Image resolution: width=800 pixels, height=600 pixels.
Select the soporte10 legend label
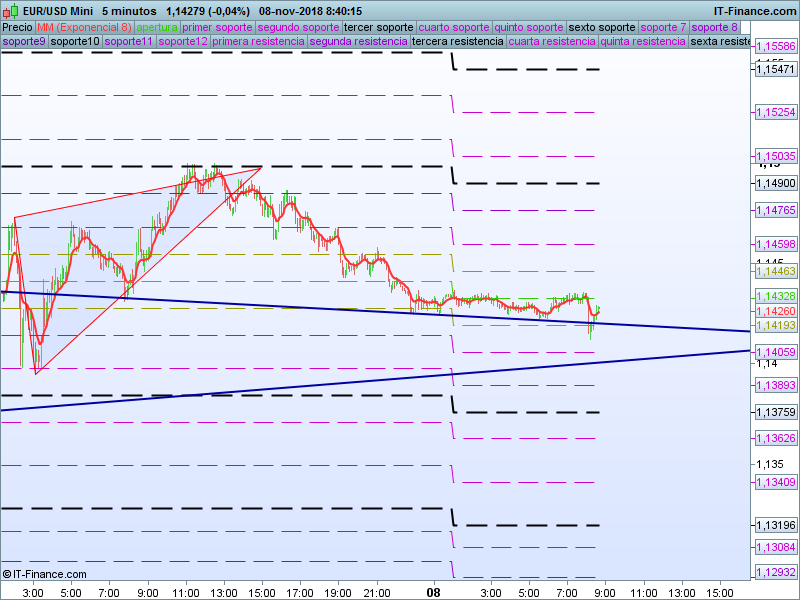point(75,42)
